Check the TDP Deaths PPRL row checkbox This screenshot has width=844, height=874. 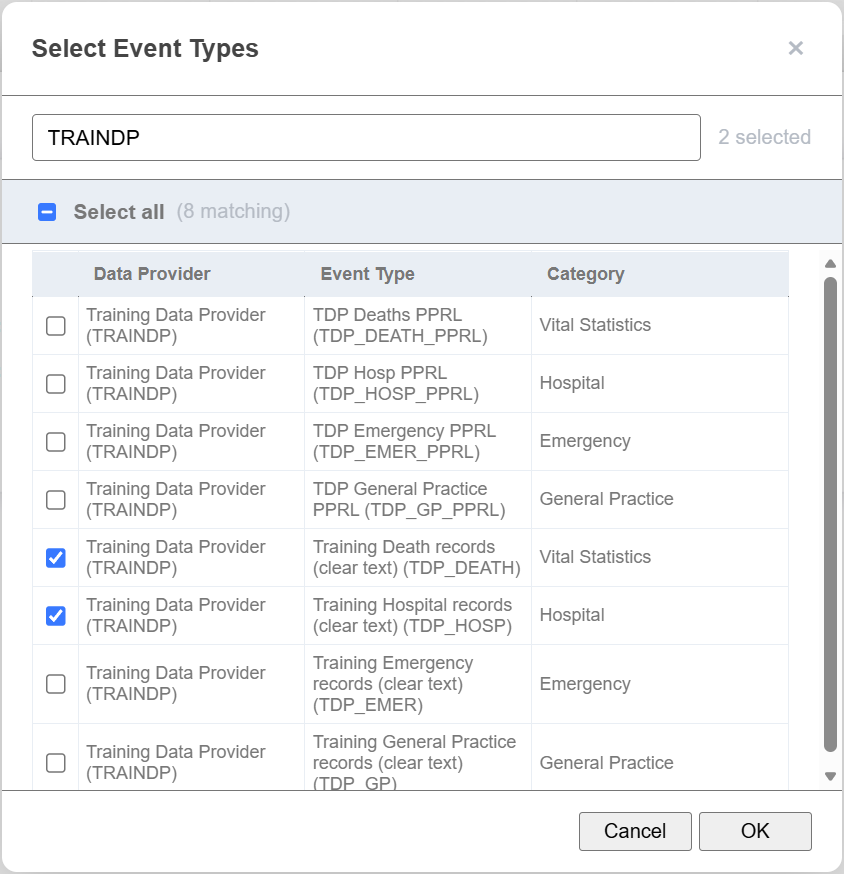point(56,326)
